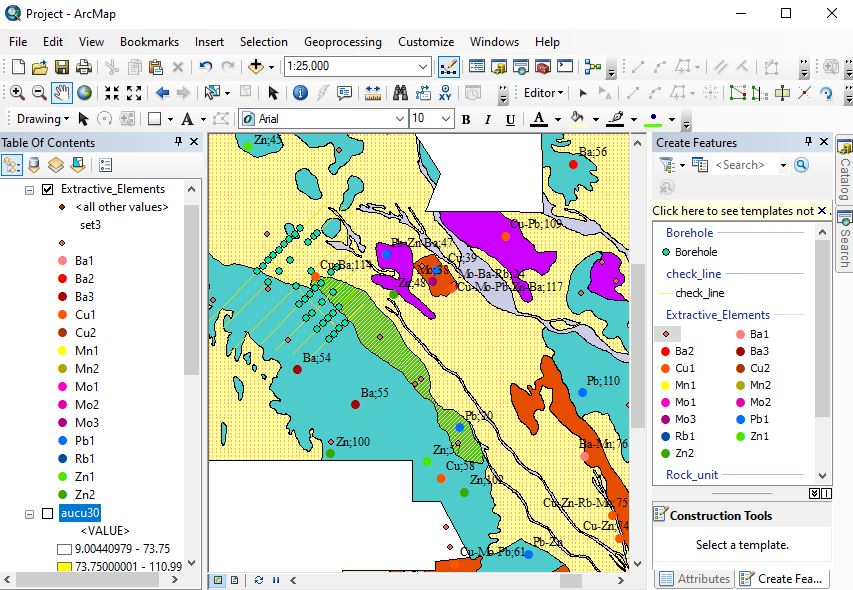
Task: Select the Borehole feature template
Action: pos(690,252)
